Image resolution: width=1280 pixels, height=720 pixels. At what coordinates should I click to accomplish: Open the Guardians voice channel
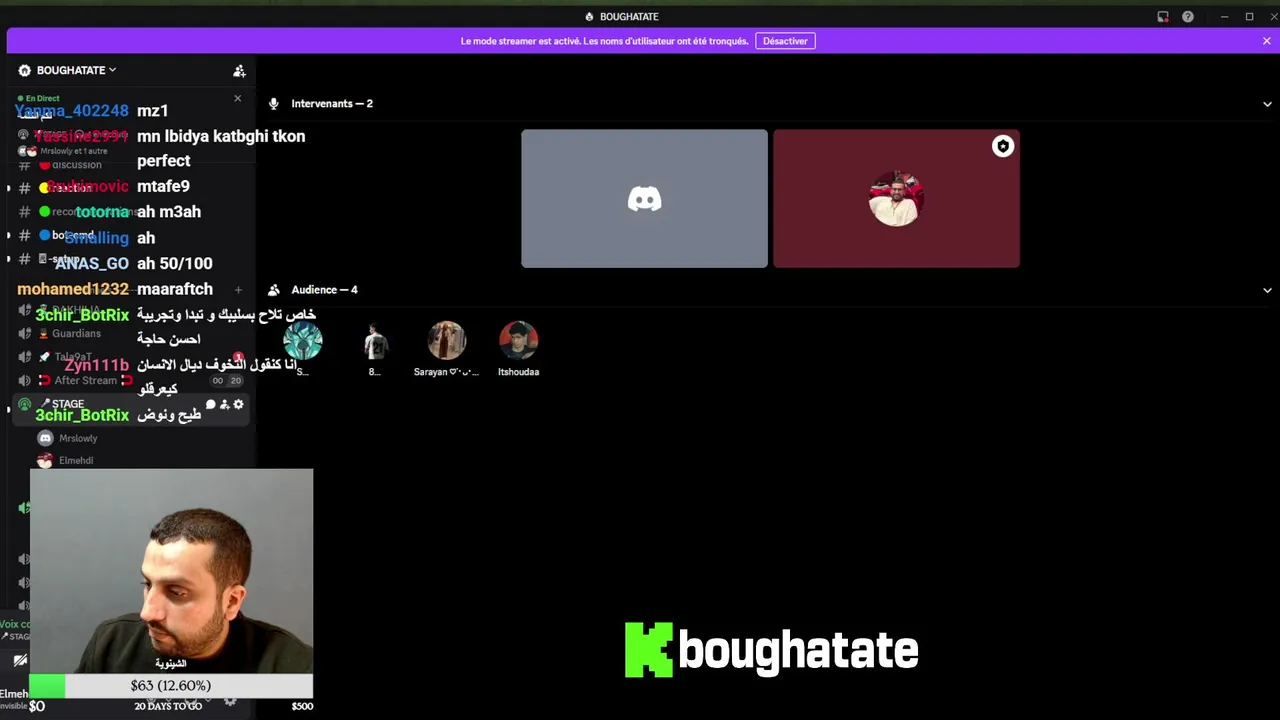click(x=130, y=333)
